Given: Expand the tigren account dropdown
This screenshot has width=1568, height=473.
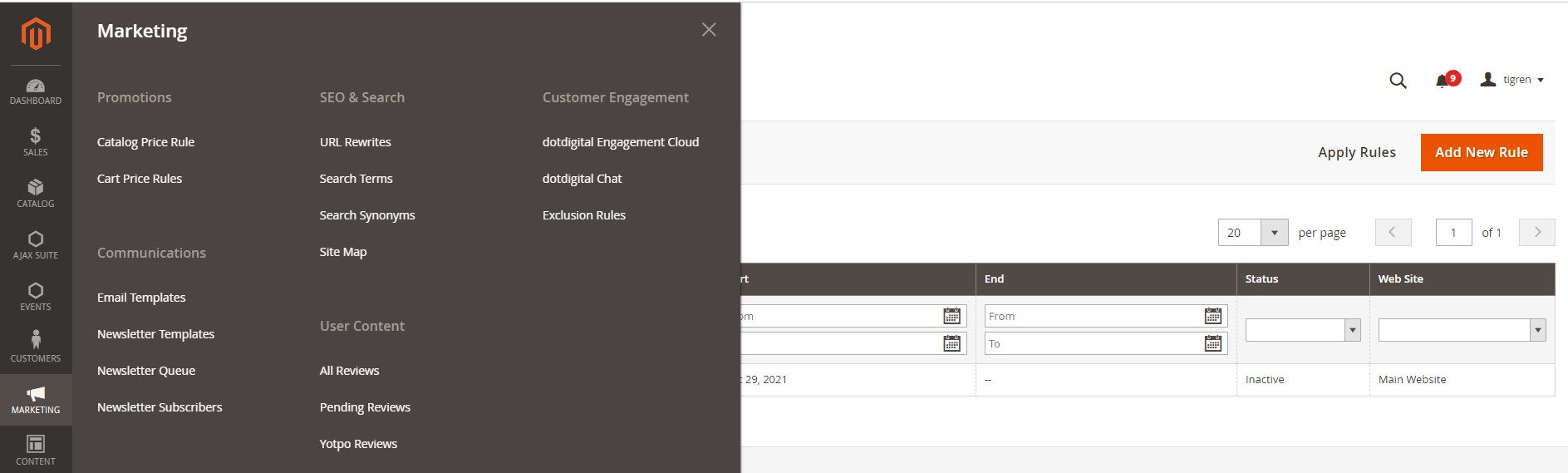Looking at the screenshot, I should pyautogui.click(x=1512, y=80).
